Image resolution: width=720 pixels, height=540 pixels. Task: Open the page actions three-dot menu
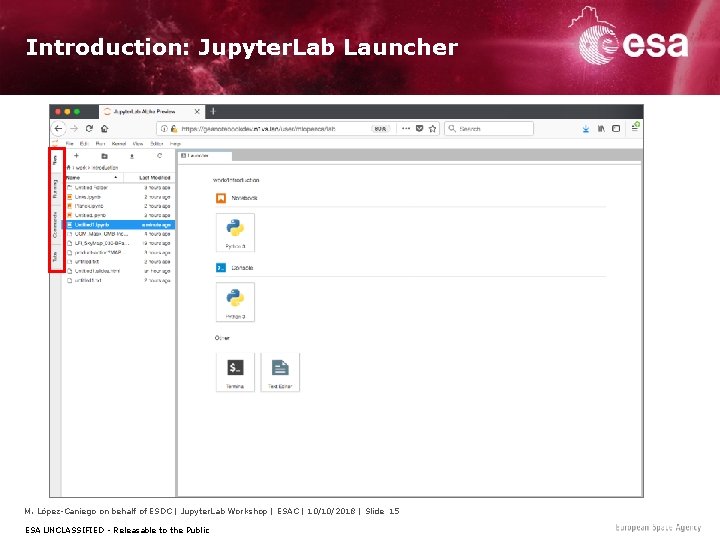(x=406, y=129)
